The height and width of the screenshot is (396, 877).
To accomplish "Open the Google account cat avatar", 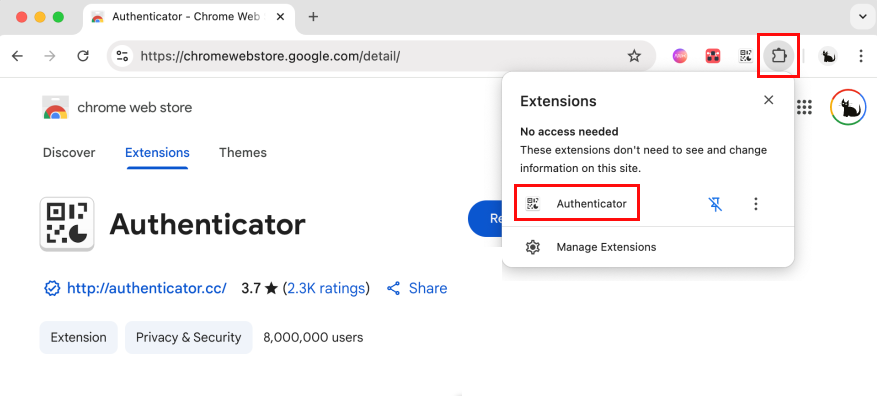I will (x=848, y=107).
